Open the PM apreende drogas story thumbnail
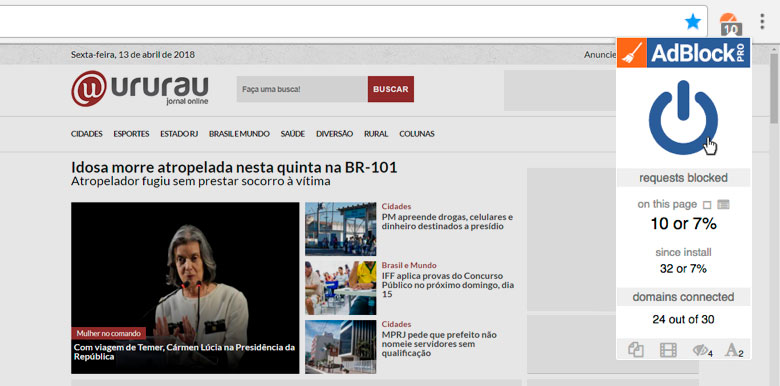Screen dimensions: 780x386 (x=340, y=229)
